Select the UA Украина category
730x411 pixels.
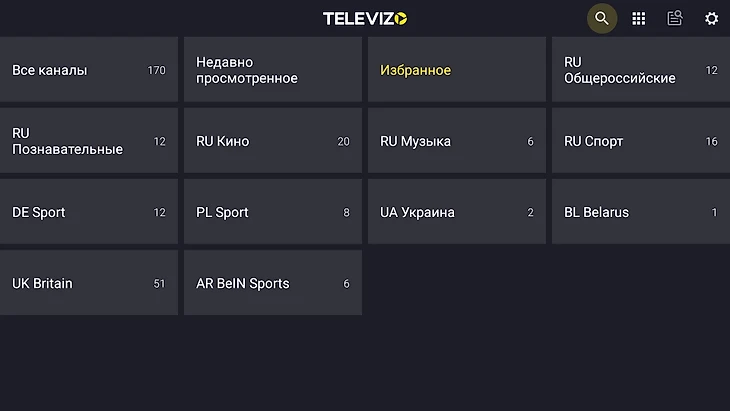(456, 212)
